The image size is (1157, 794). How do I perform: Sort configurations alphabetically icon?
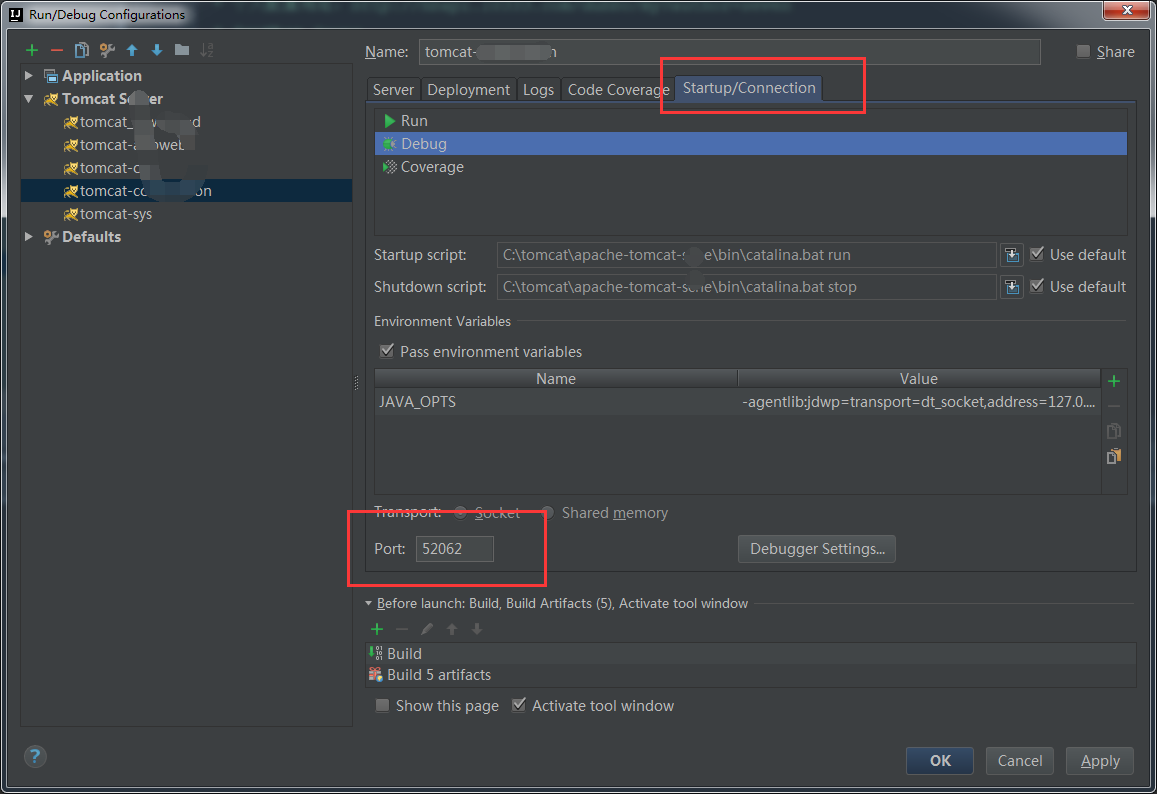click(x=207, y=50)
